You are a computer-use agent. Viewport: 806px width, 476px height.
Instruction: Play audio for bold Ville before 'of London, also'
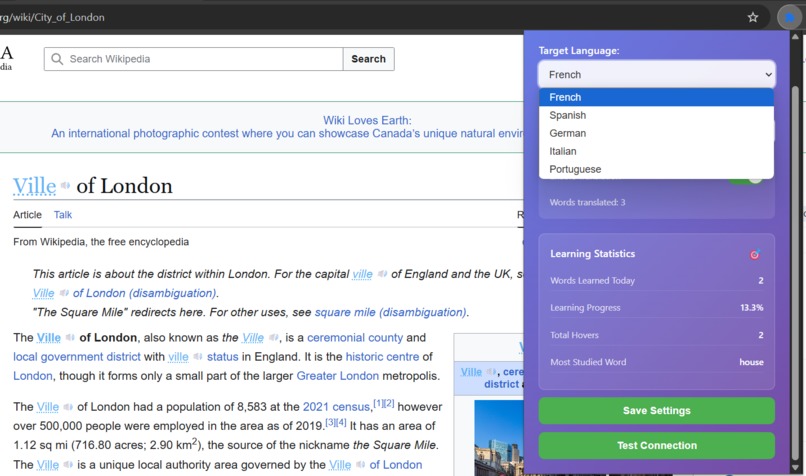click(70, 338)
